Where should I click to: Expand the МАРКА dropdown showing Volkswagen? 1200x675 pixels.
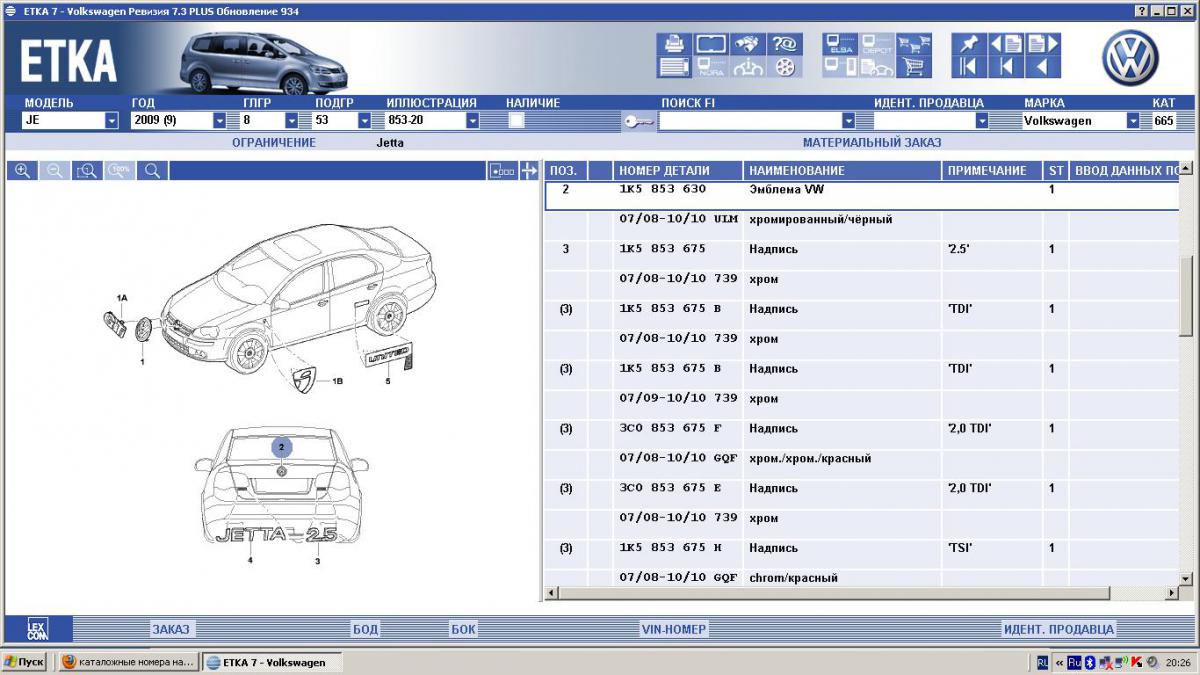(1133, 121)
